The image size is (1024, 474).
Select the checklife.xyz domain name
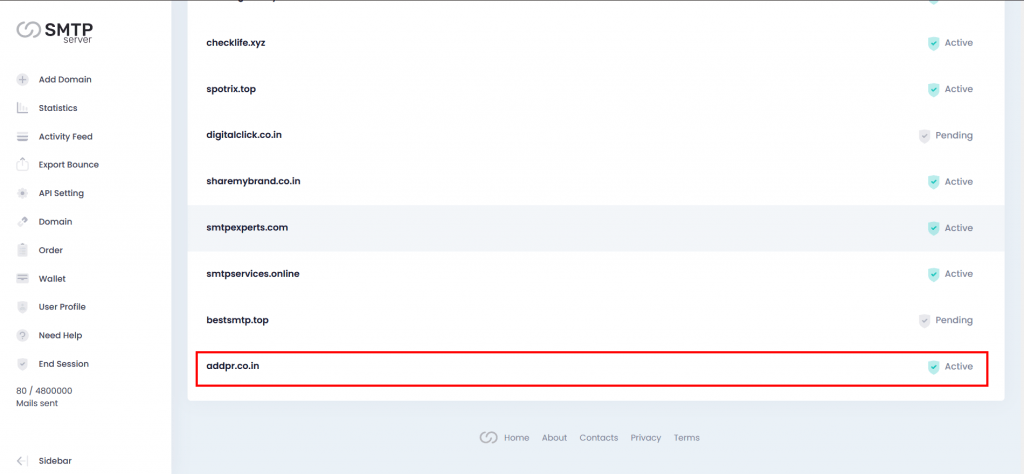236,42
